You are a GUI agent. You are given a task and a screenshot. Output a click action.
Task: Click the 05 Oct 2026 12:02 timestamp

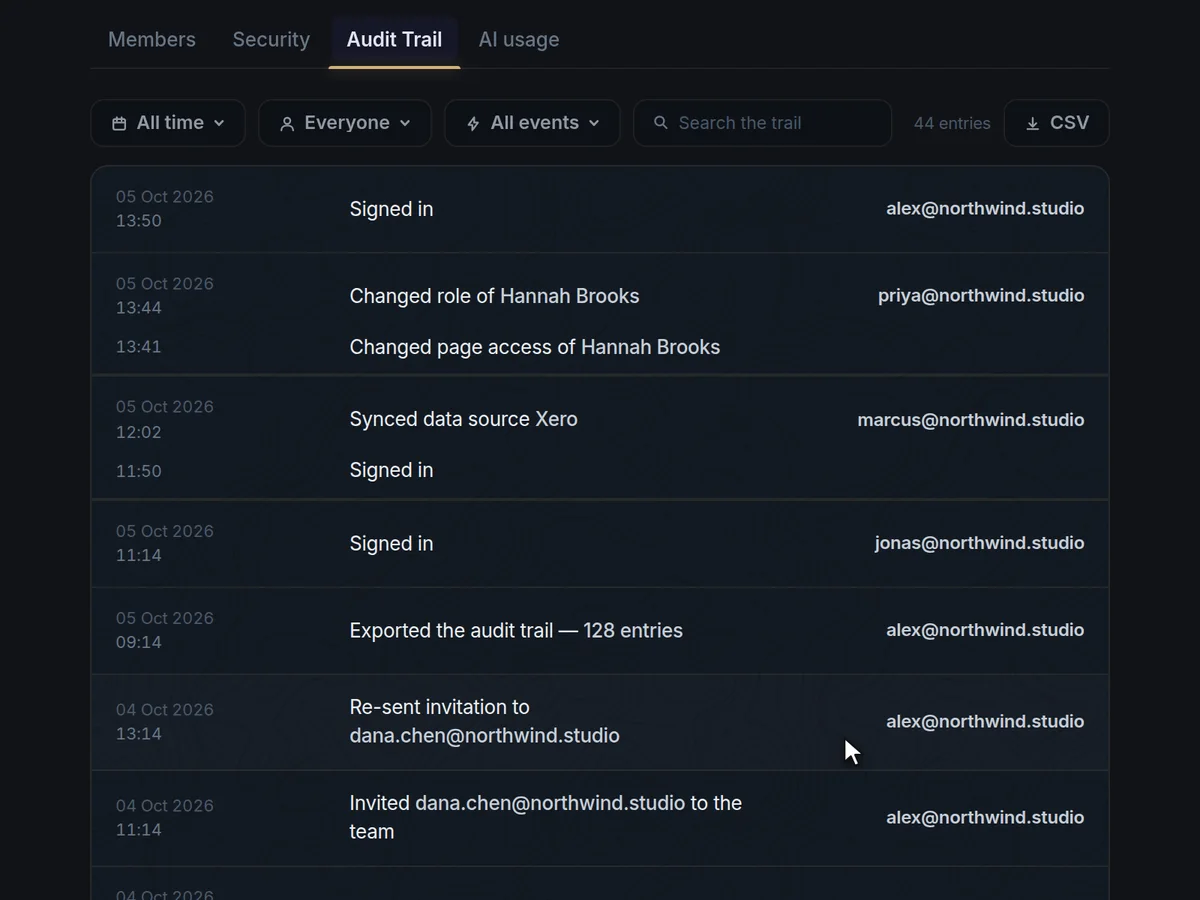[x=165, y=419]
